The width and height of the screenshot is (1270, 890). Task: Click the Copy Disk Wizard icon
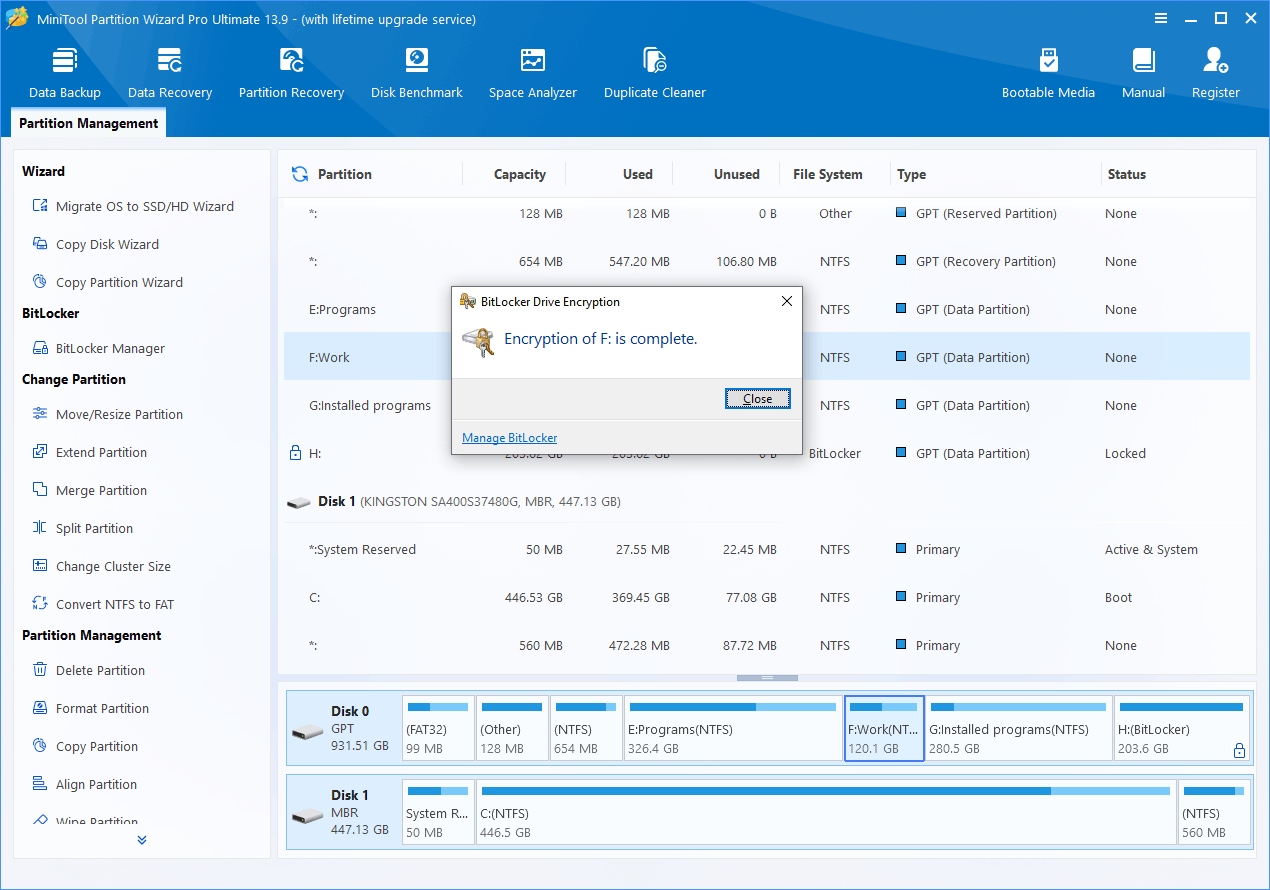[x=40, y=244]
